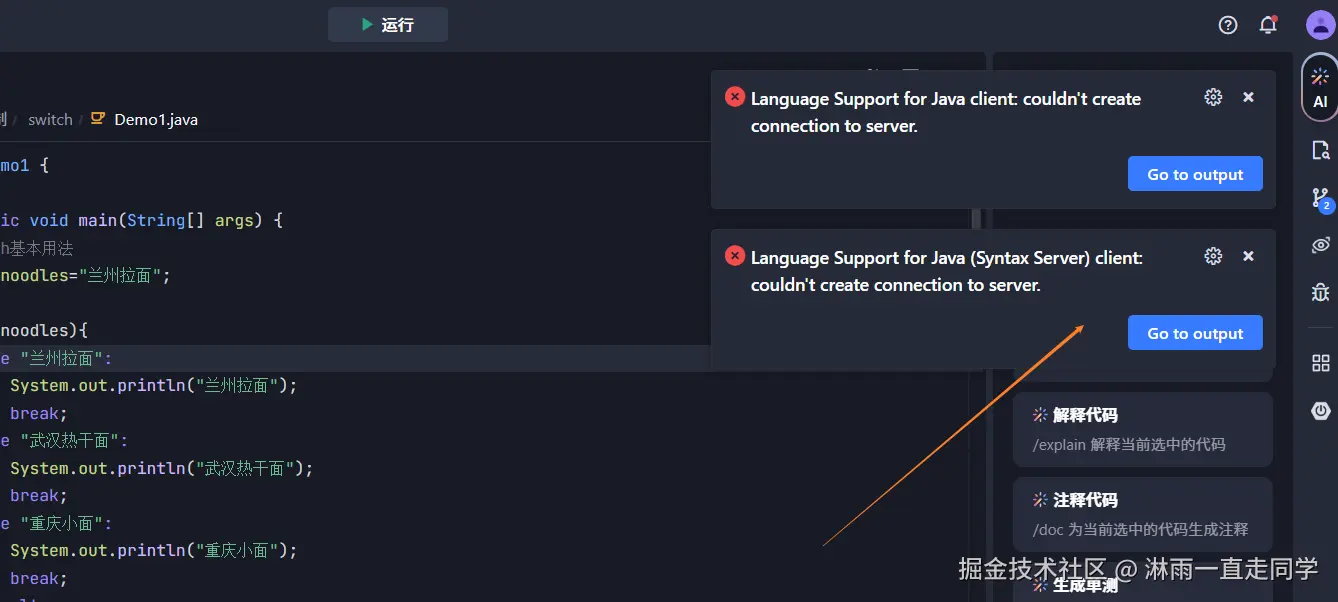This screenshot has width=1338, height=602.
Task: Open settings gear on Syntax Server notification
Action: pyautogui.click(x=1213, y=256)
